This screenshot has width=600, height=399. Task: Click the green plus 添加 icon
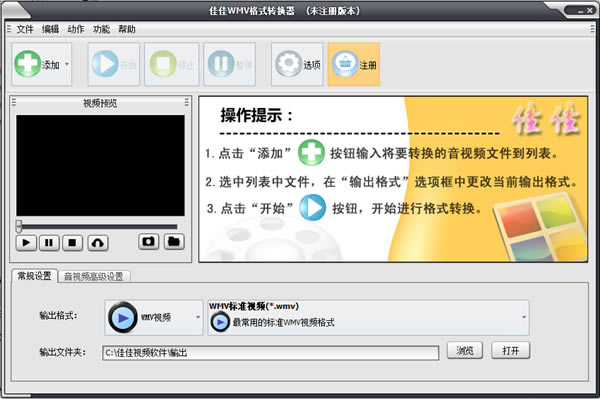(28, 64)
